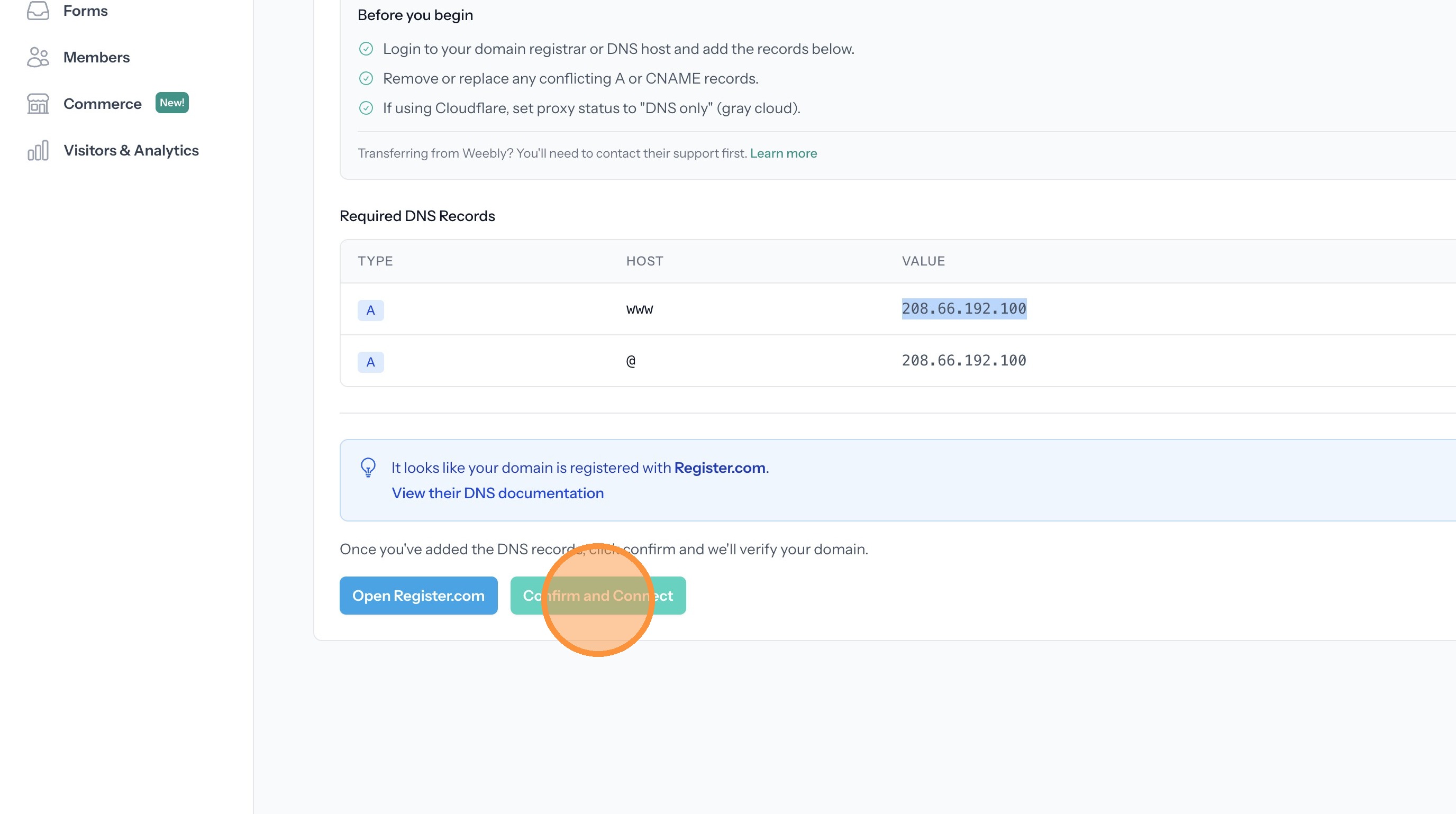Click the Forms inbox icon
This screenshot has width=1456, height=814.
click(38, 10)
